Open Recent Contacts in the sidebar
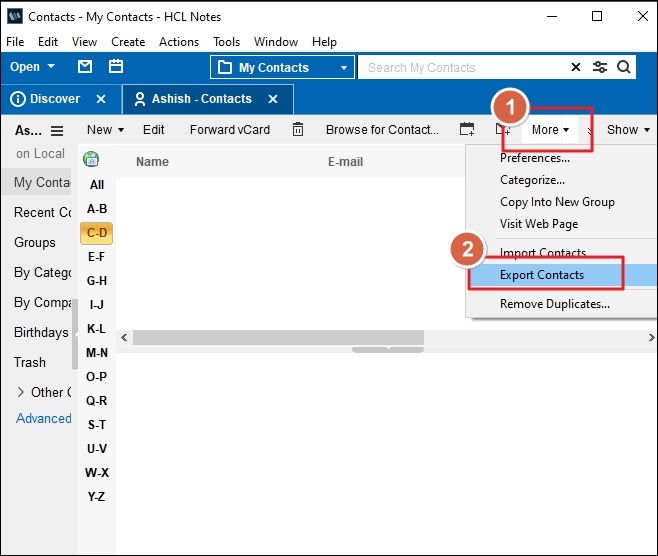658x556 pixels. click(x=42, y=212)
